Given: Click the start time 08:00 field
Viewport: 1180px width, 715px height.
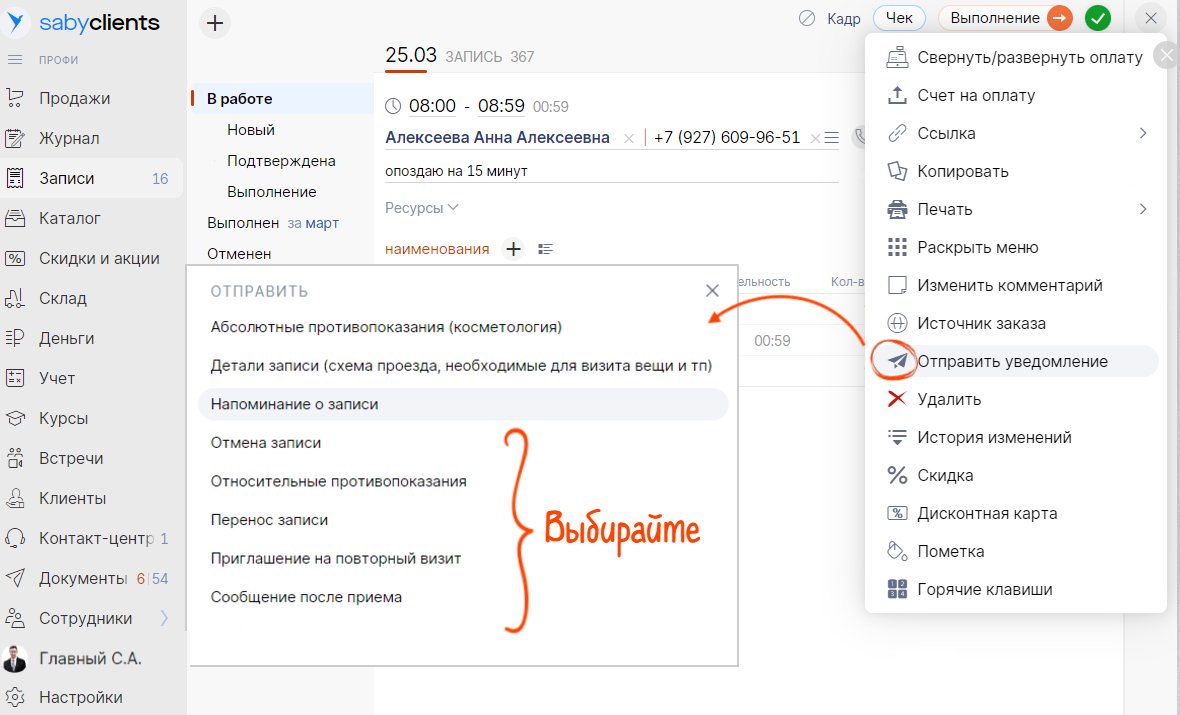Looking at the screenshot, I should pos(432,106).
